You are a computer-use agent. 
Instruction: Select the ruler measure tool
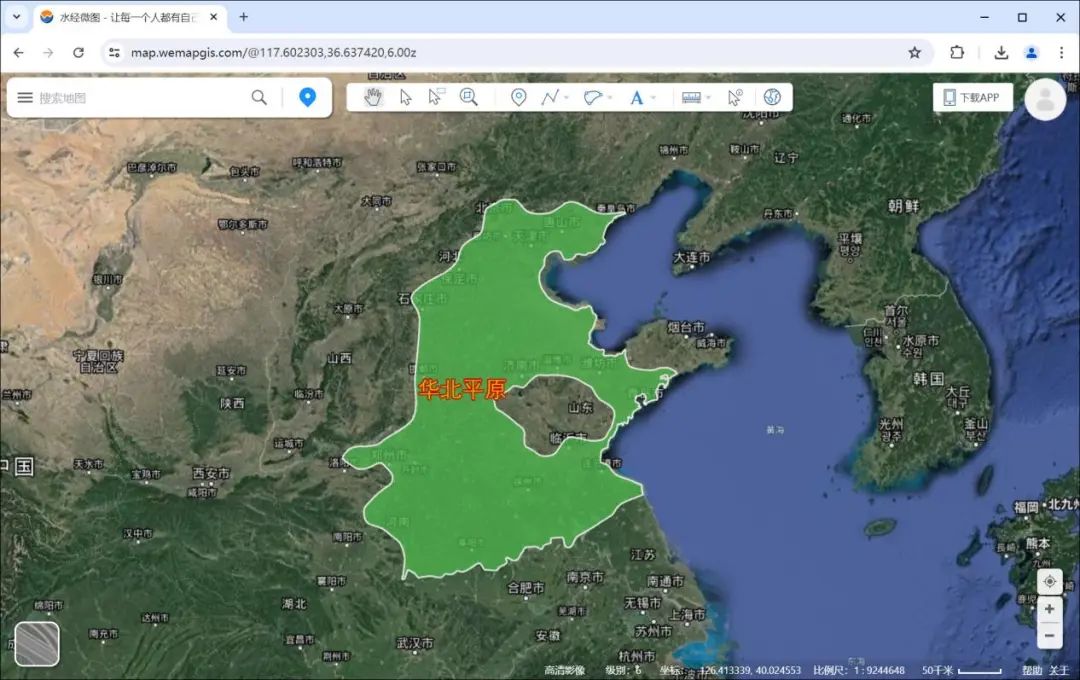[x=691, y=98]
